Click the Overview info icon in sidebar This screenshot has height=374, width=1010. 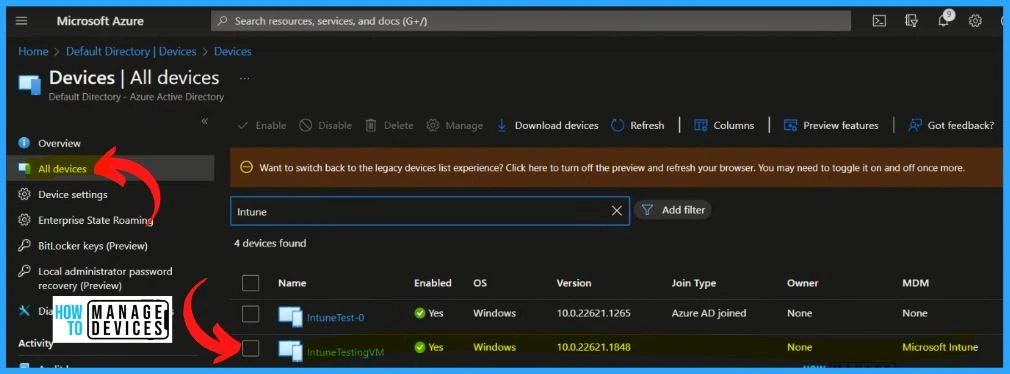[x=24, y=143]
